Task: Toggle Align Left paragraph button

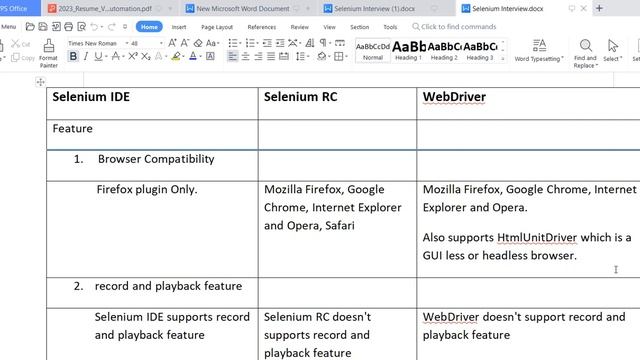Action: point(232,56)
